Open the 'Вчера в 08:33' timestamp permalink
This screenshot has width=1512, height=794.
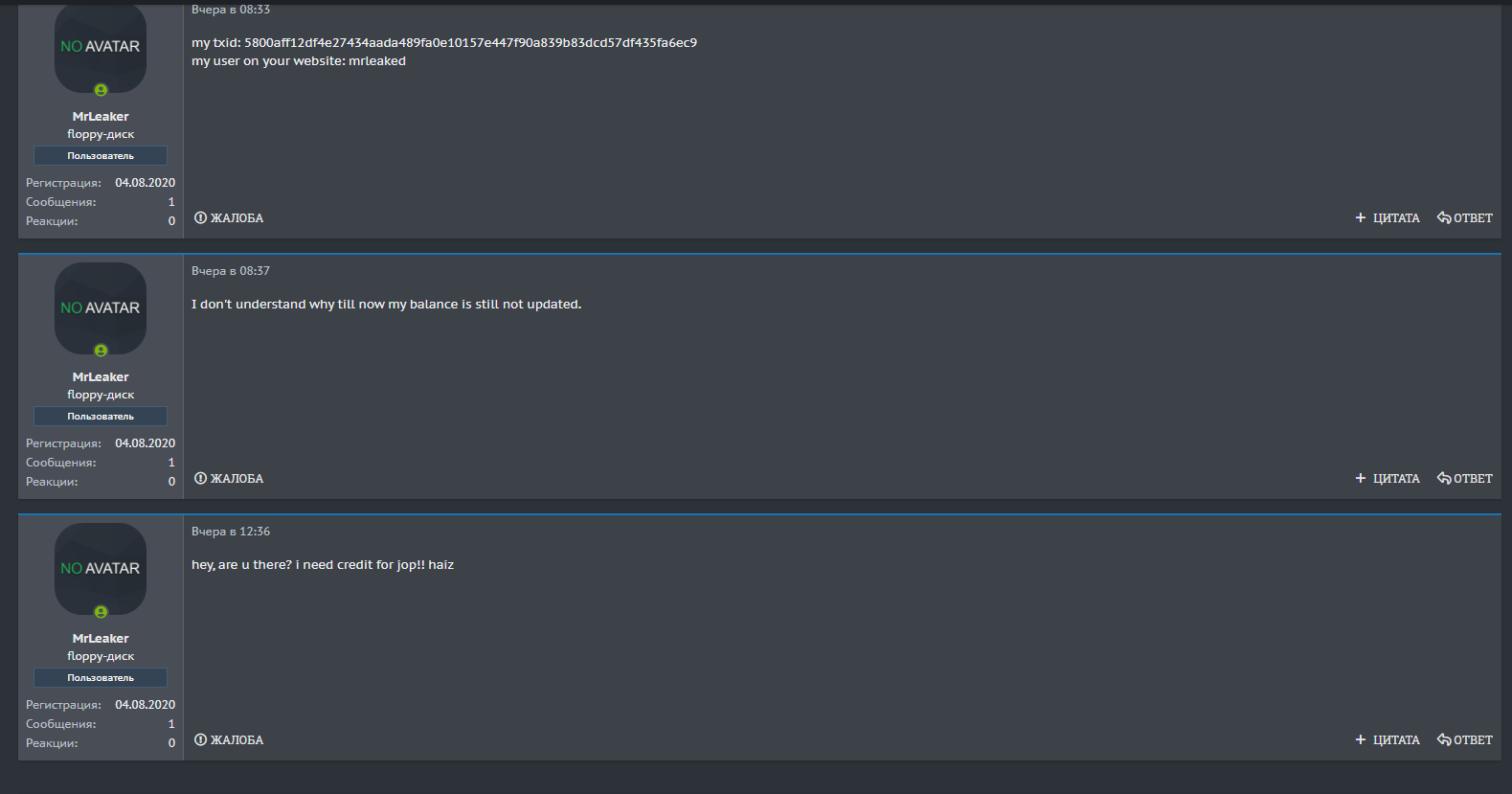point(231,10)
